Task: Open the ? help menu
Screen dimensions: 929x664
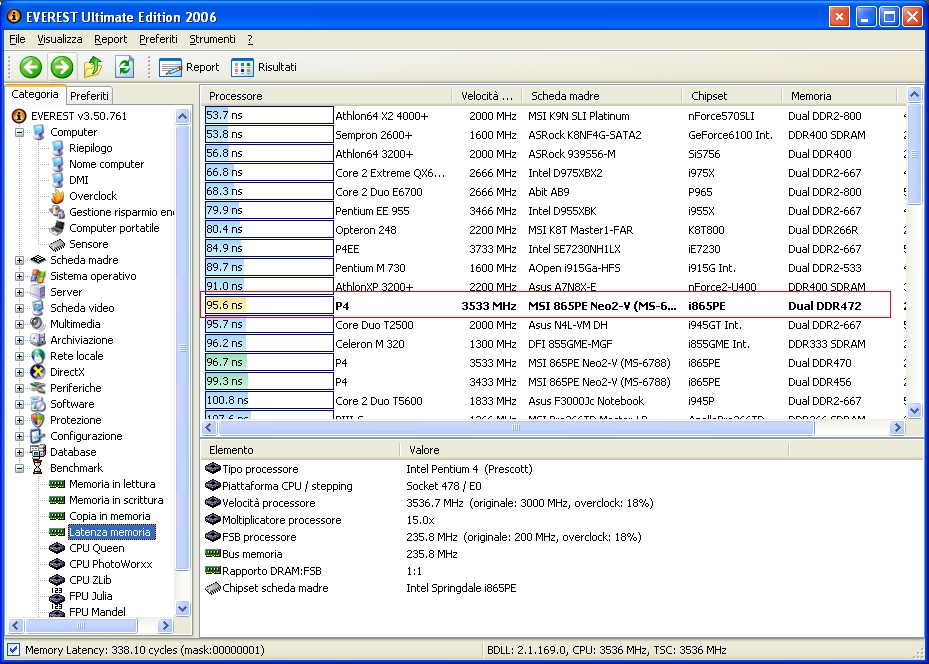Action: [250, 39]
